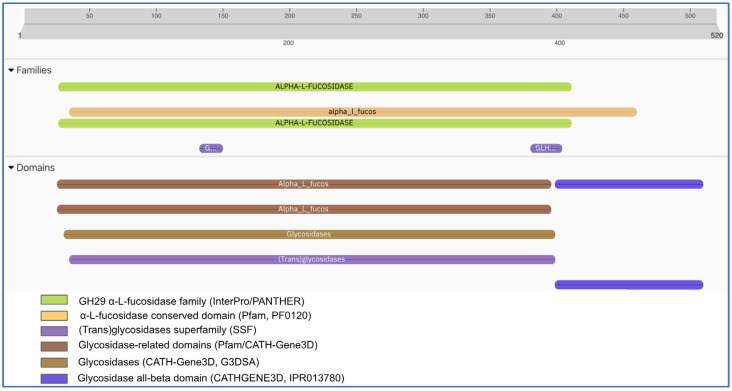Select the top brown Alpha_L_fucos domain bar

point(304,184)
